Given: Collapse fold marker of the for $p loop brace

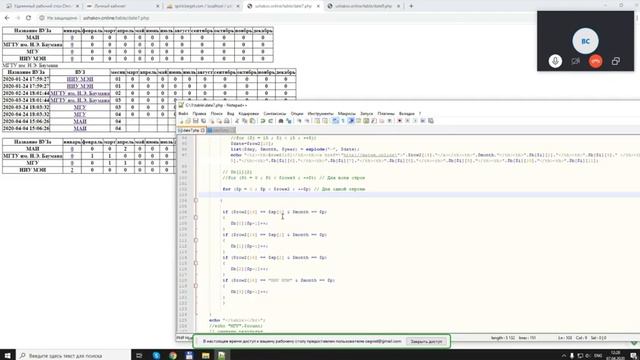Looking at the screenshot, I should (196, 200).
